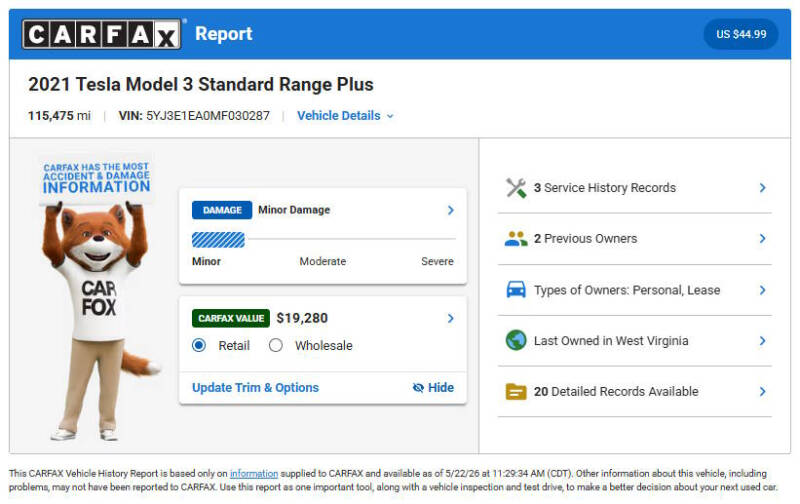800x504 pixels.
Task: Click the 'Moderate' severity label
Action: tap(322, 261)
